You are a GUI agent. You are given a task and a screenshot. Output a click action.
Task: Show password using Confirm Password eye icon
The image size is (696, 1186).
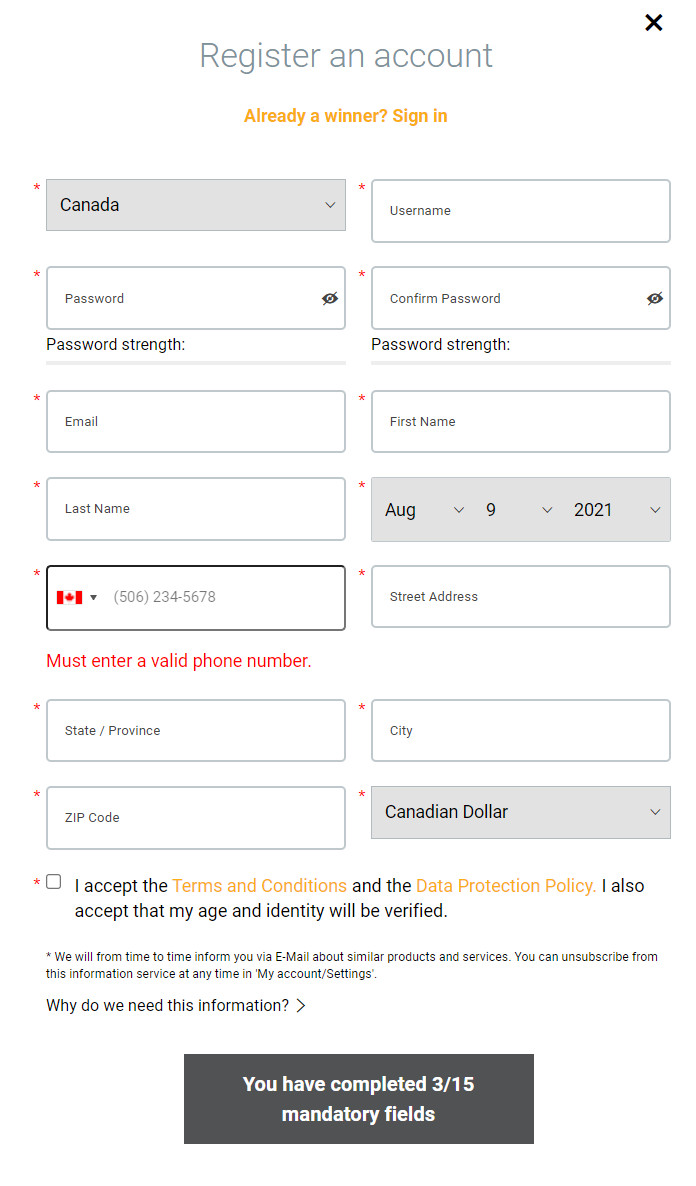point(655,299)
